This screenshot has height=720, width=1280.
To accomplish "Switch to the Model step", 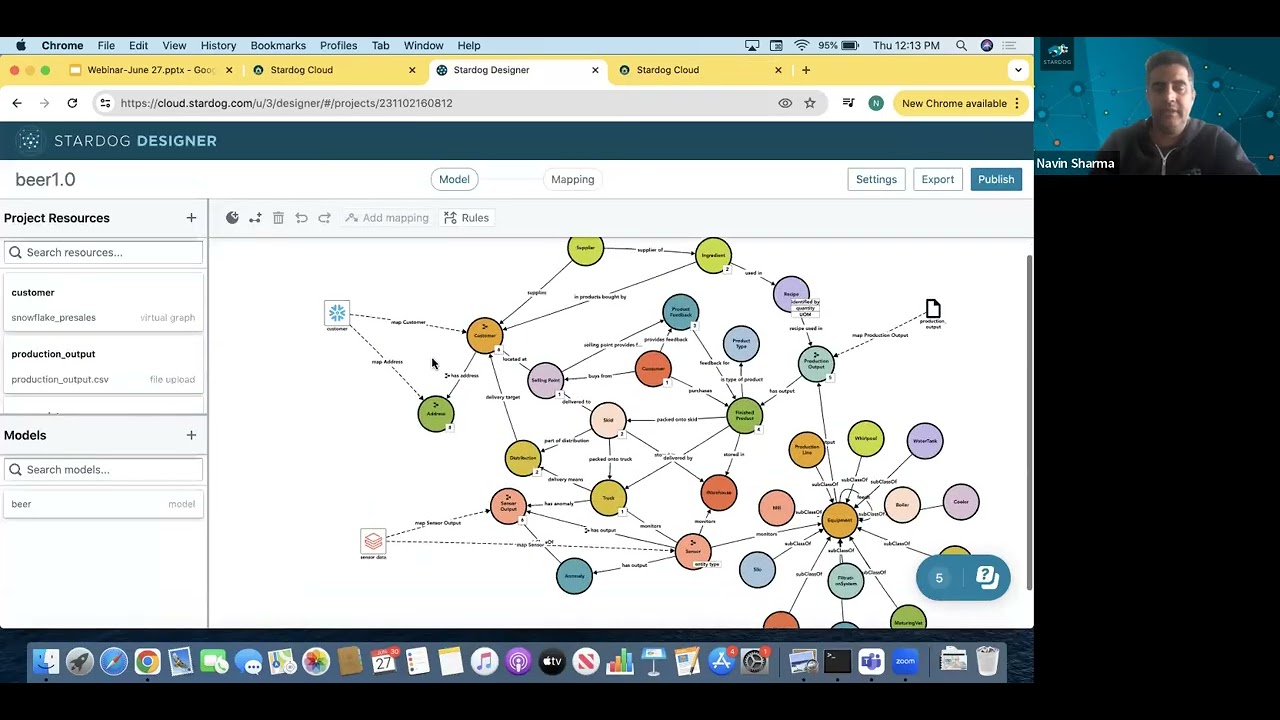I will [454, 179].
